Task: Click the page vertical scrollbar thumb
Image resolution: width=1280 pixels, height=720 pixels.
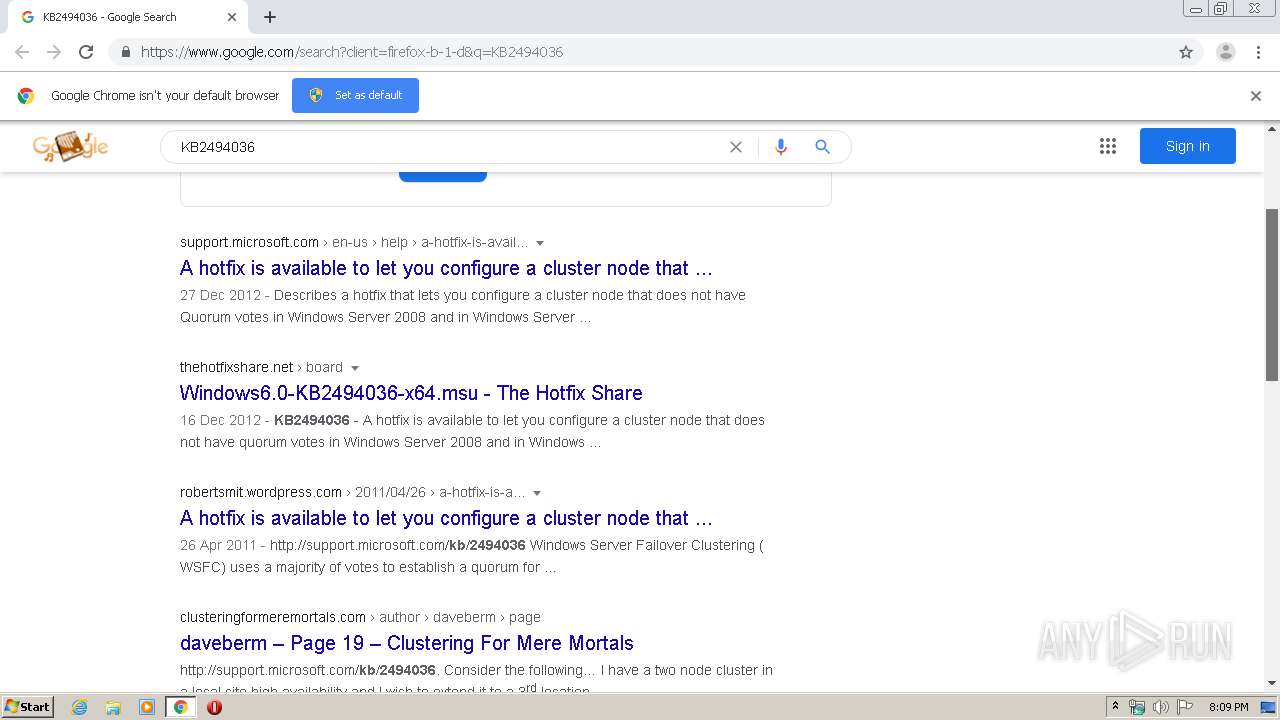Action: (1272, 295)
